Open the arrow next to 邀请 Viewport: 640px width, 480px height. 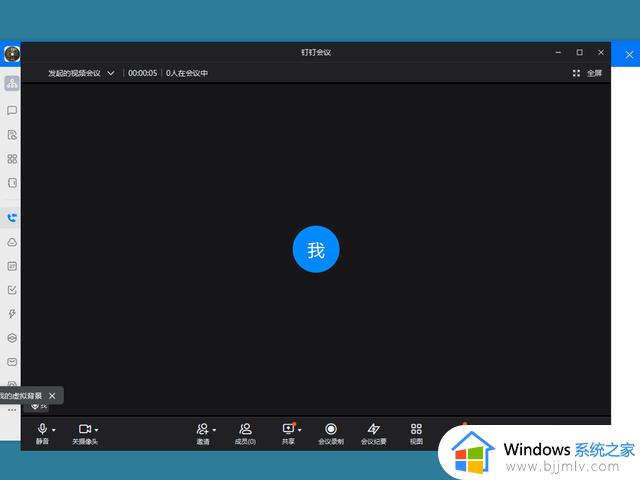point(214,430)
